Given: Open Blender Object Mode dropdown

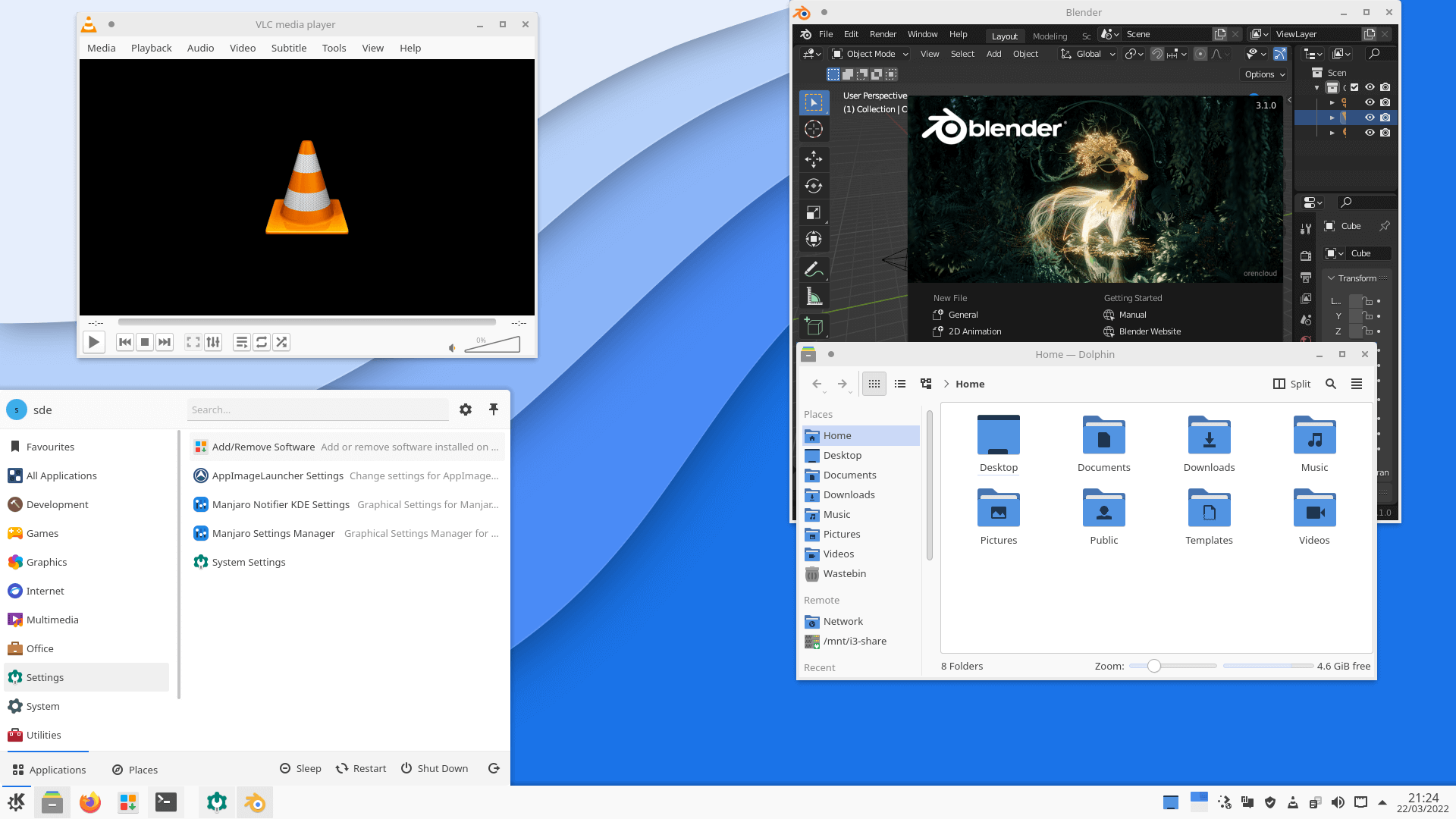Looking at the screenshot, I should click(871, 54).
